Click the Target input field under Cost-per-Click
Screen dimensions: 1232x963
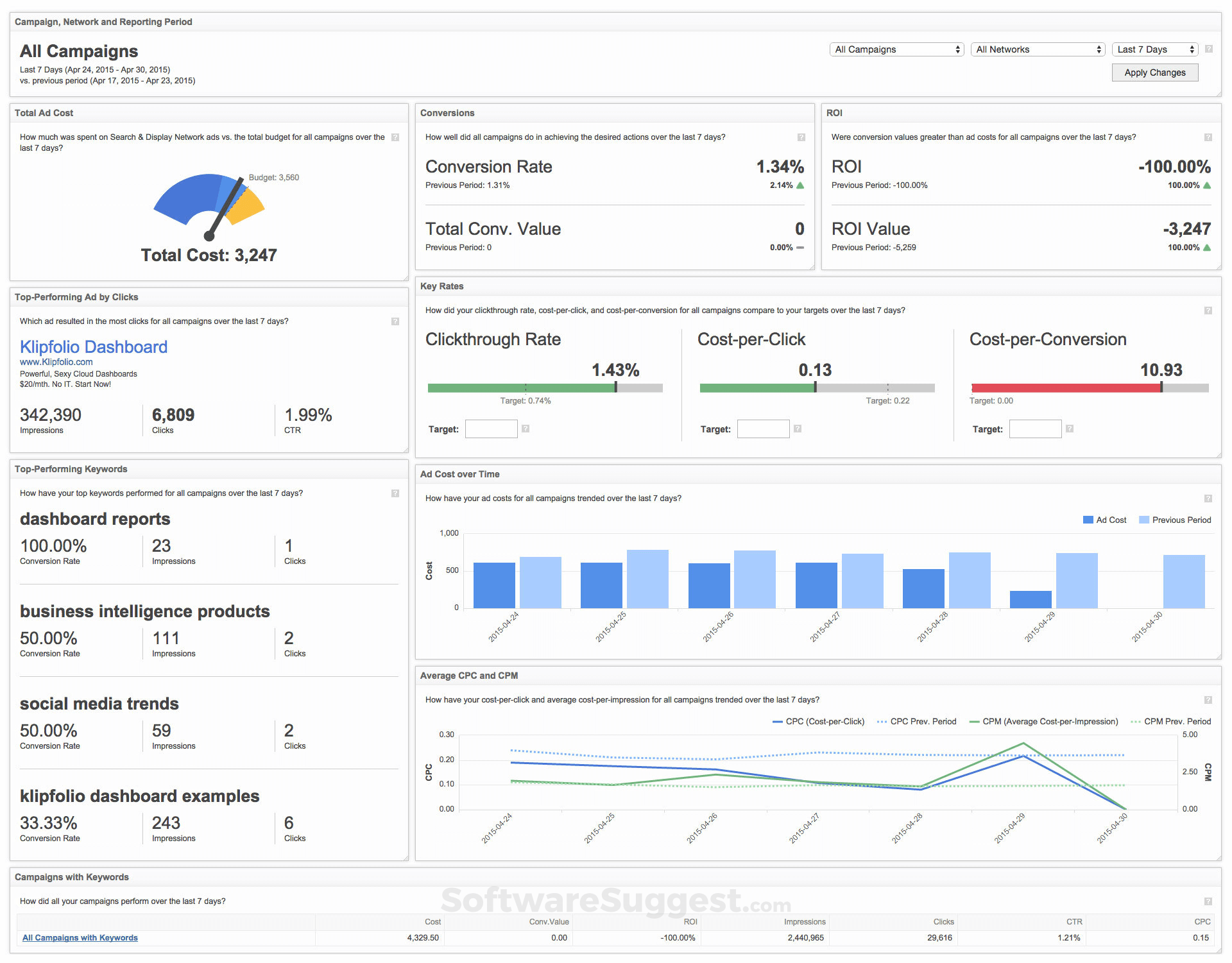(x=763, y=429)
